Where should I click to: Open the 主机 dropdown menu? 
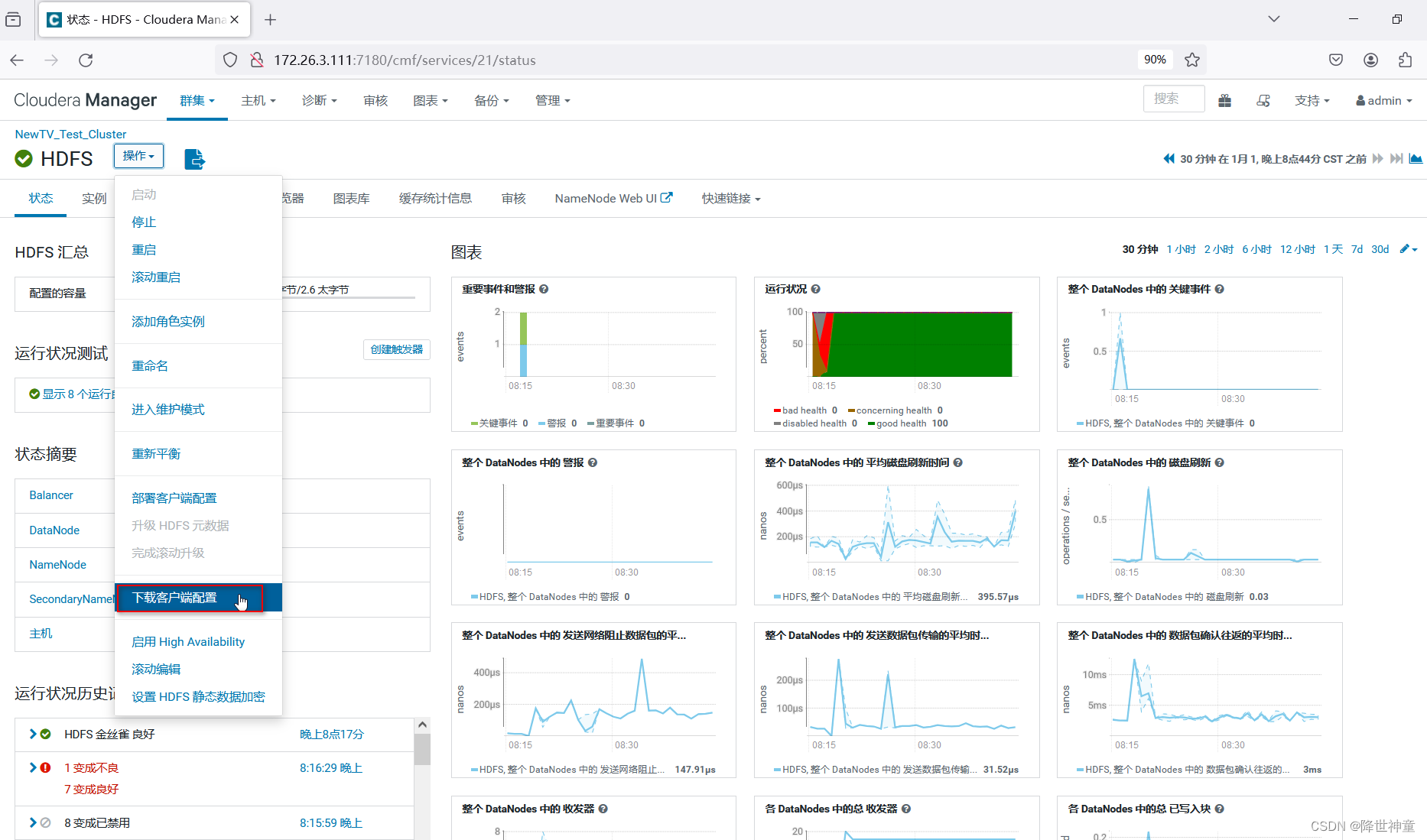(x=258, y=100)
